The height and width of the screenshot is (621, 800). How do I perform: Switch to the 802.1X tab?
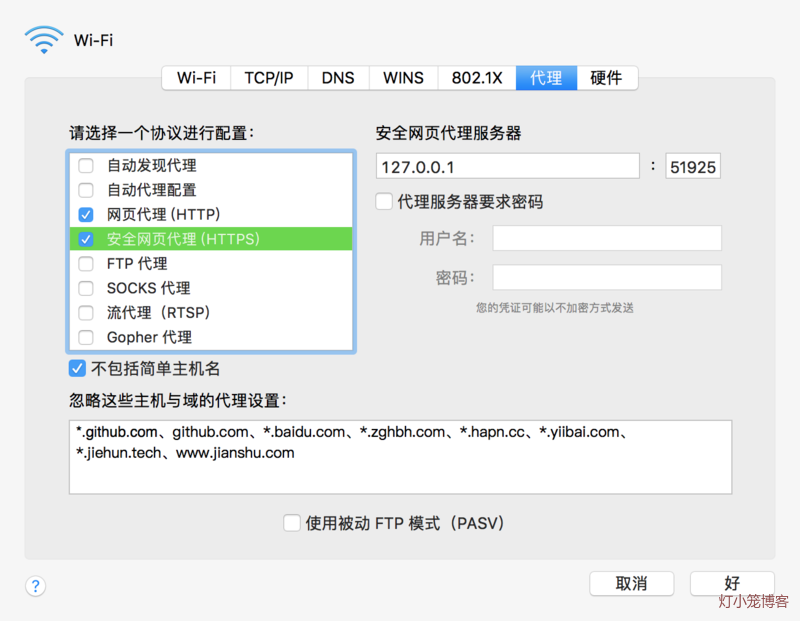477,78
